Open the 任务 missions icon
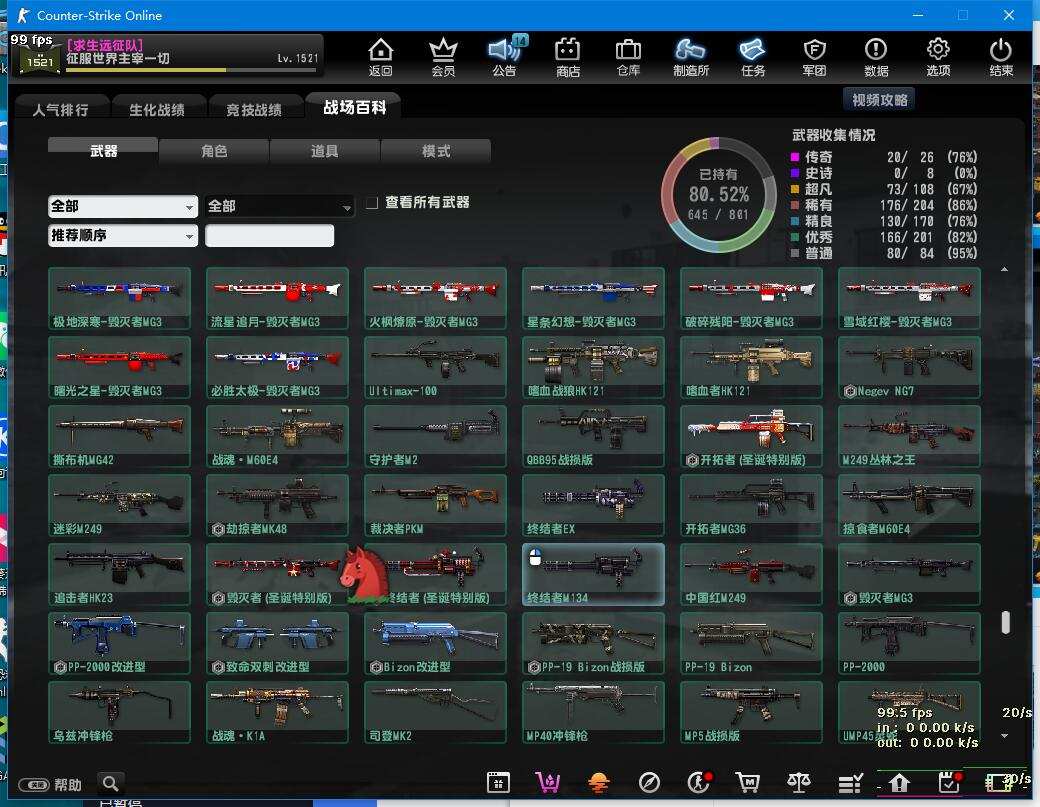The width and height of the screenshot is (1040, 807). point(753,56)
